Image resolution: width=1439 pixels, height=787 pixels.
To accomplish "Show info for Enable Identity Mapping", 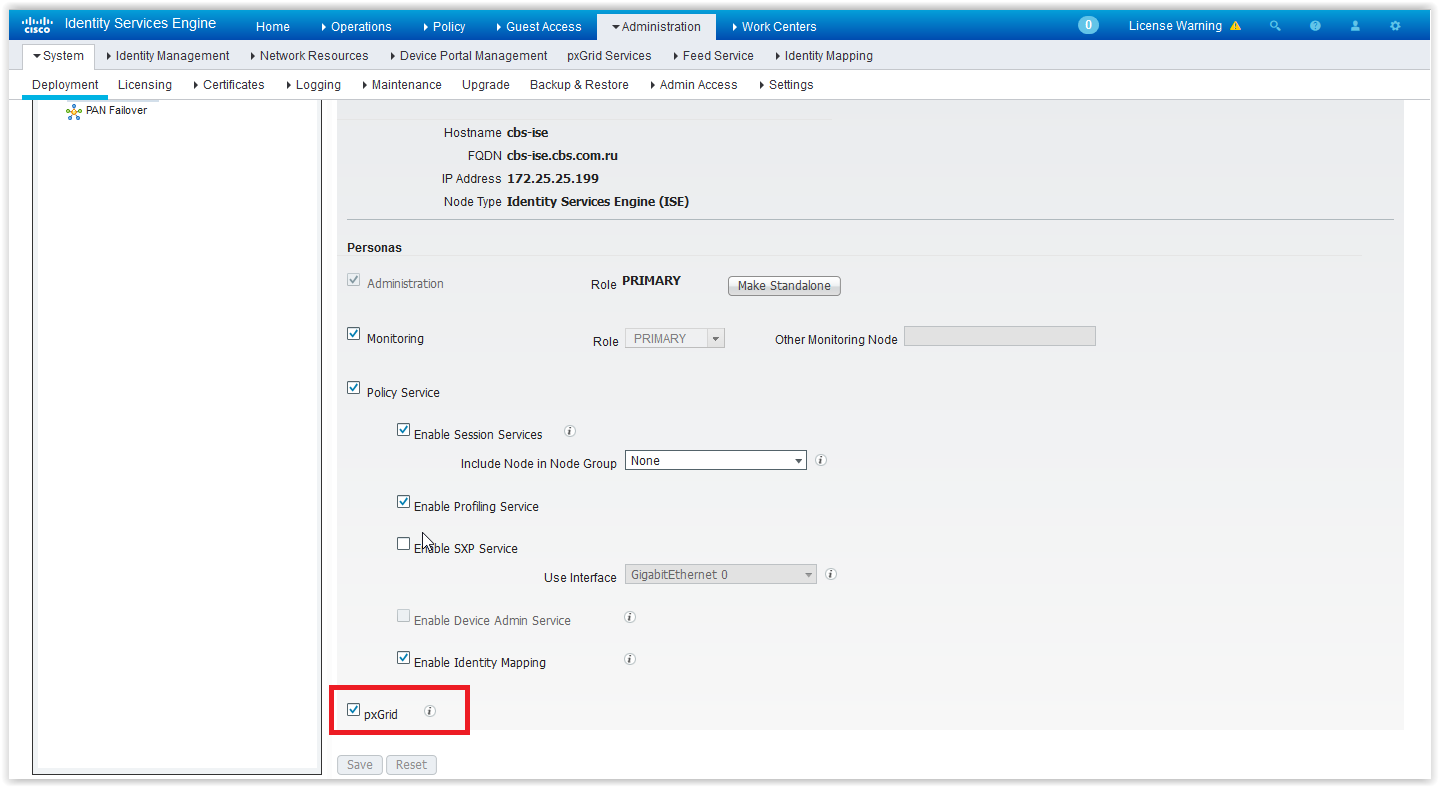I will click(630, 659).
